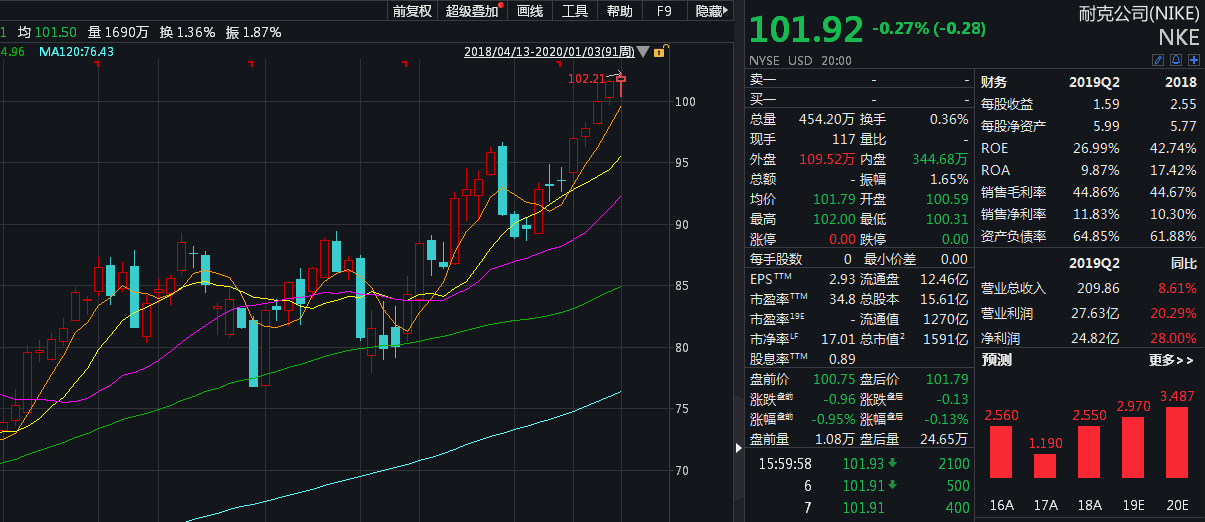Click the 营业总收入 row label
Viewport: 1205px width, 522px height.
[x=1013, y=288]
